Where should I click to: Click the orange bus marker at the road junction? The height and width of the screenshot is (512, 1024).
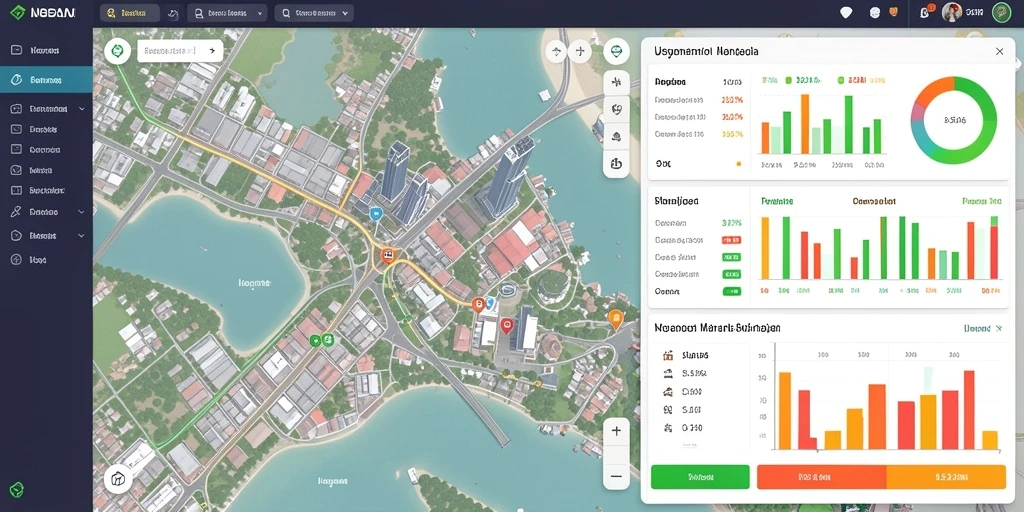tap(388, 255)
